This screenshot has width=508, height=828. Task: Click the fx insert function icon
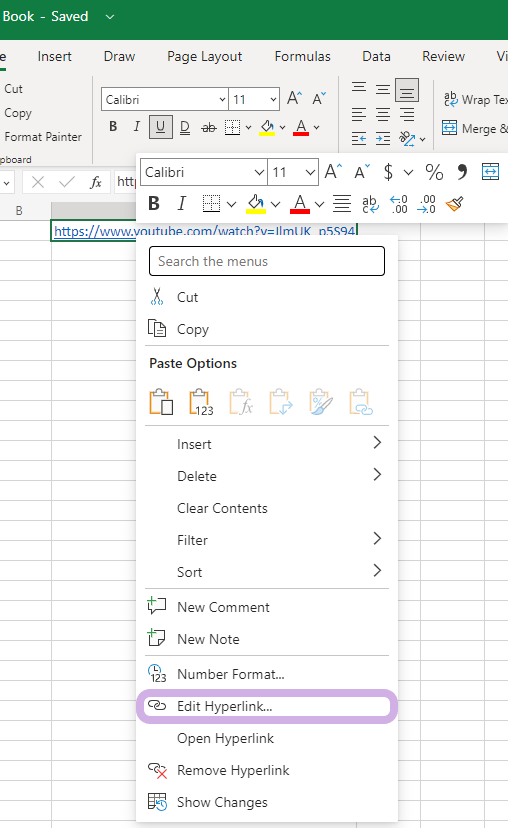click(x=96, y=183)
